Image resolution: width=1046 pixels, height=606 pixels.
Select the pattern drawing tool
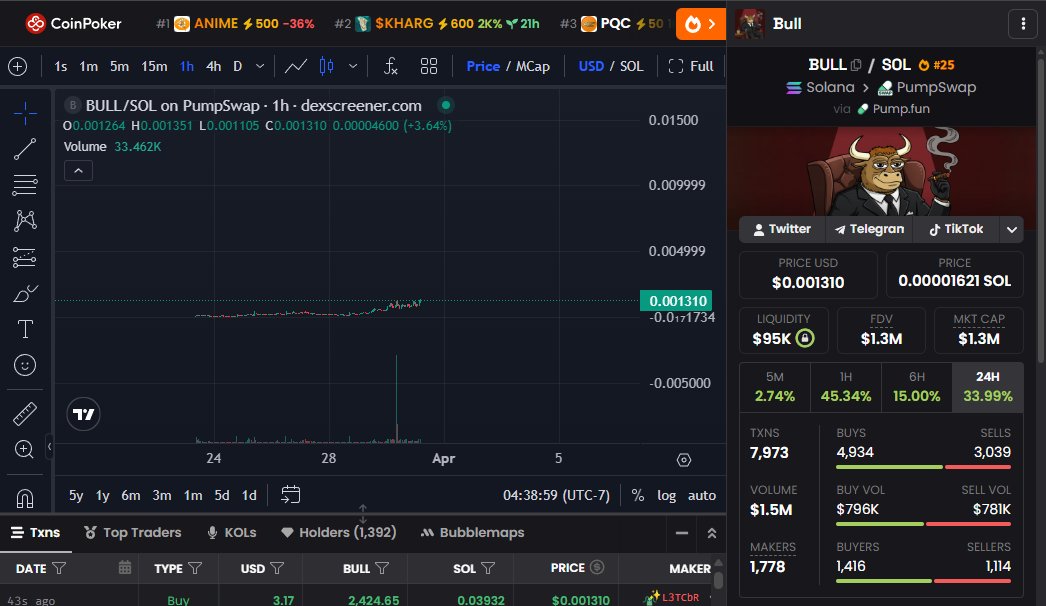click(x=25, y=221)
